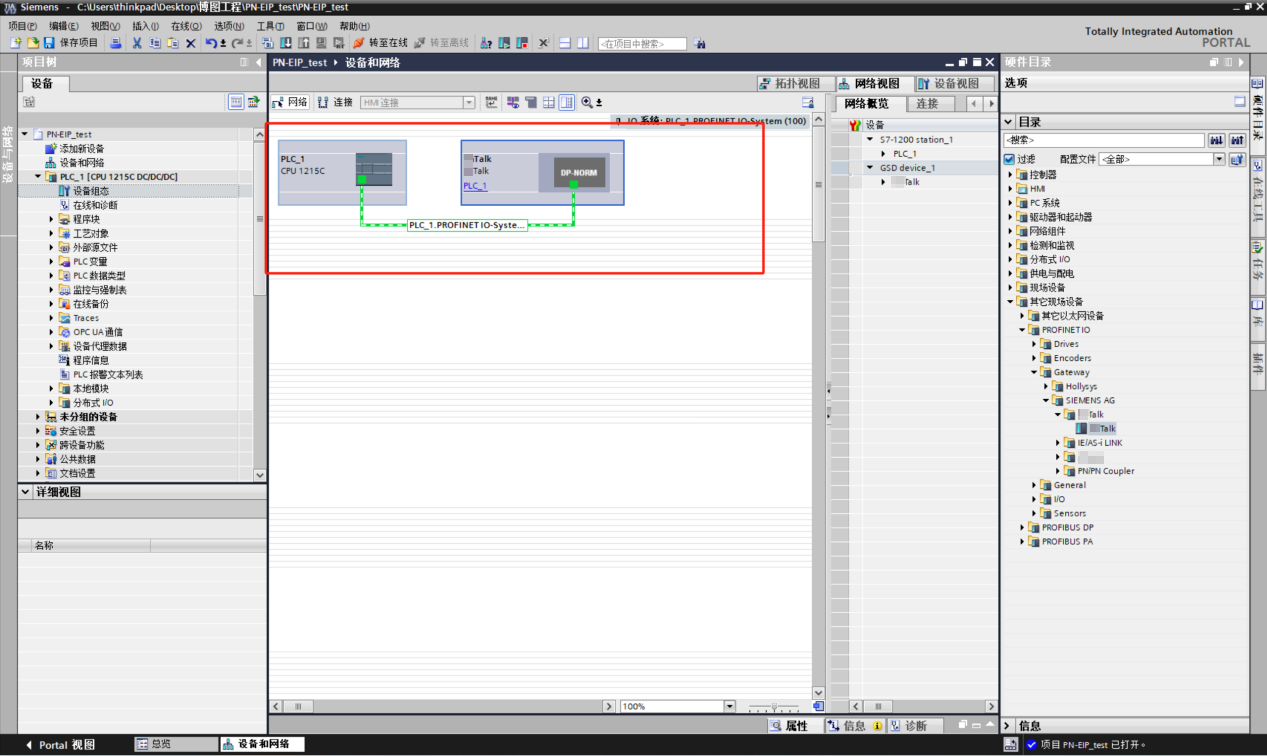Screen dimensions: 1267x756
Task: Switch to the 拓扑视图 tab
Action: [x=790, y=83]
